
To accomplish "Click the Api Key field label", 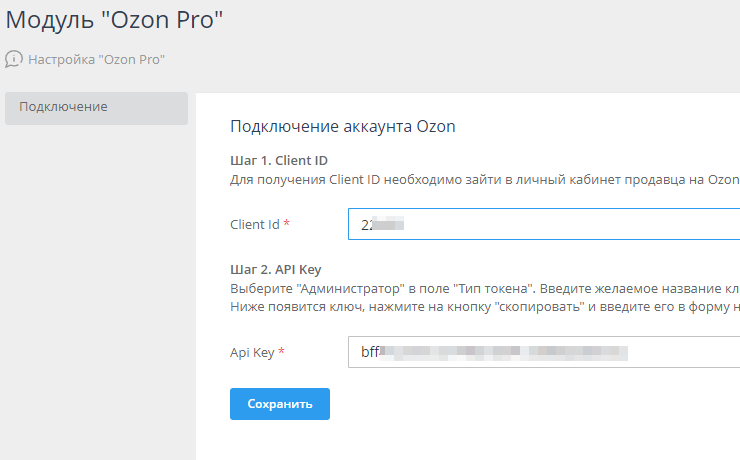I will pyautogui.click(x=253, y=352).
